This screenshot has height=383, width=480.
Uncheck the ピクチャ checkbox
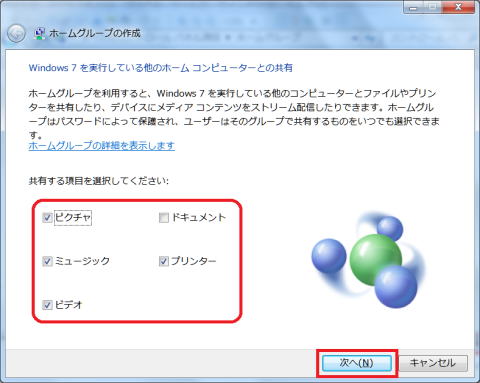coord(47,218)
